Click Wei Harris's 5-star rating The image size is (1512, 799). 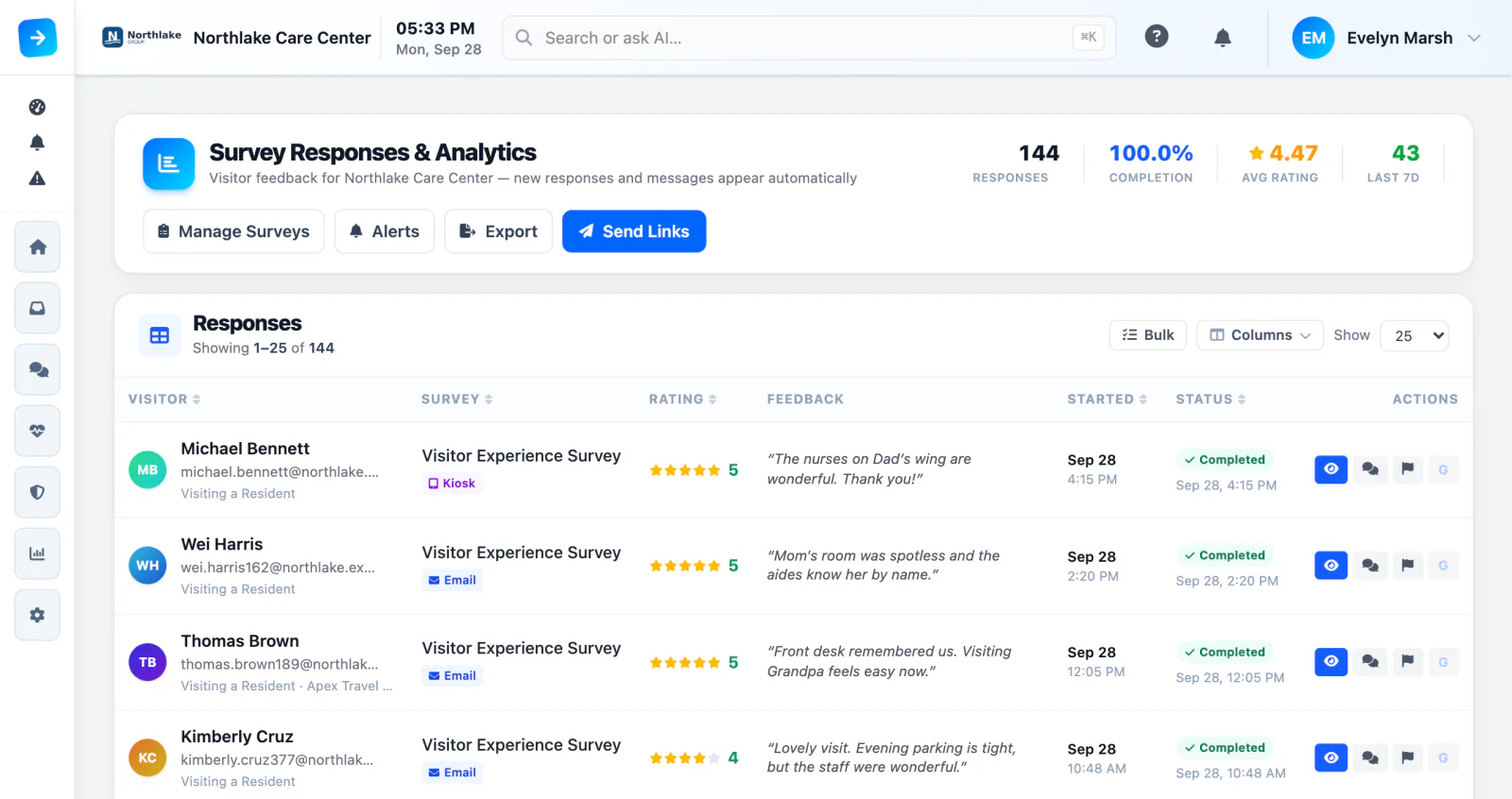click(694, 566)
